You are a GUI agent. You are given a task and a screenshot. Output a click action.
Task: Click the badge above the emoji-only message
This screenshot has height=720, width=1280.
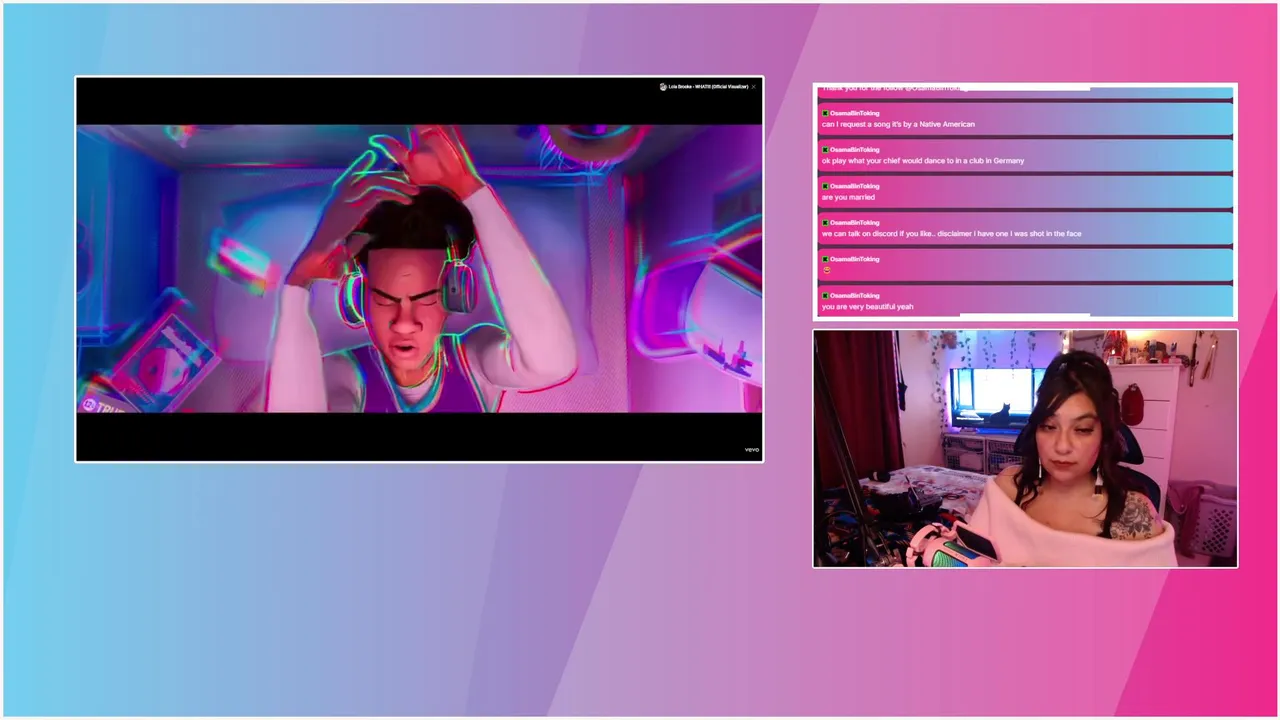click(825, 259)
